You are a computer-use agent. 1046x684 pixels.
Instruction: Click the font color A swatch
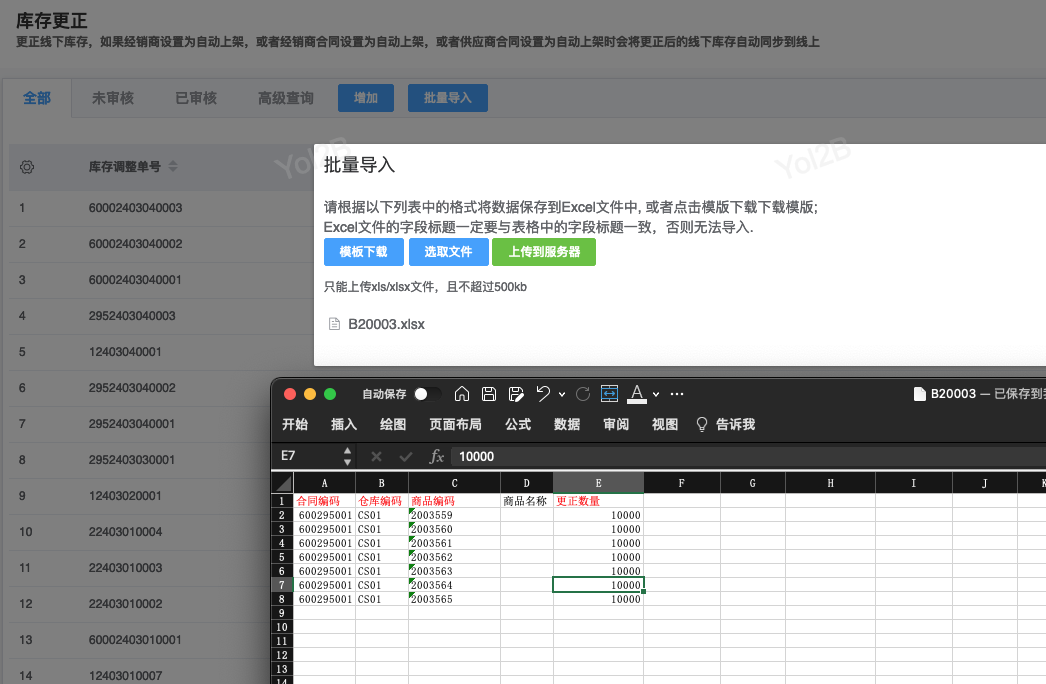coord(637,394)
